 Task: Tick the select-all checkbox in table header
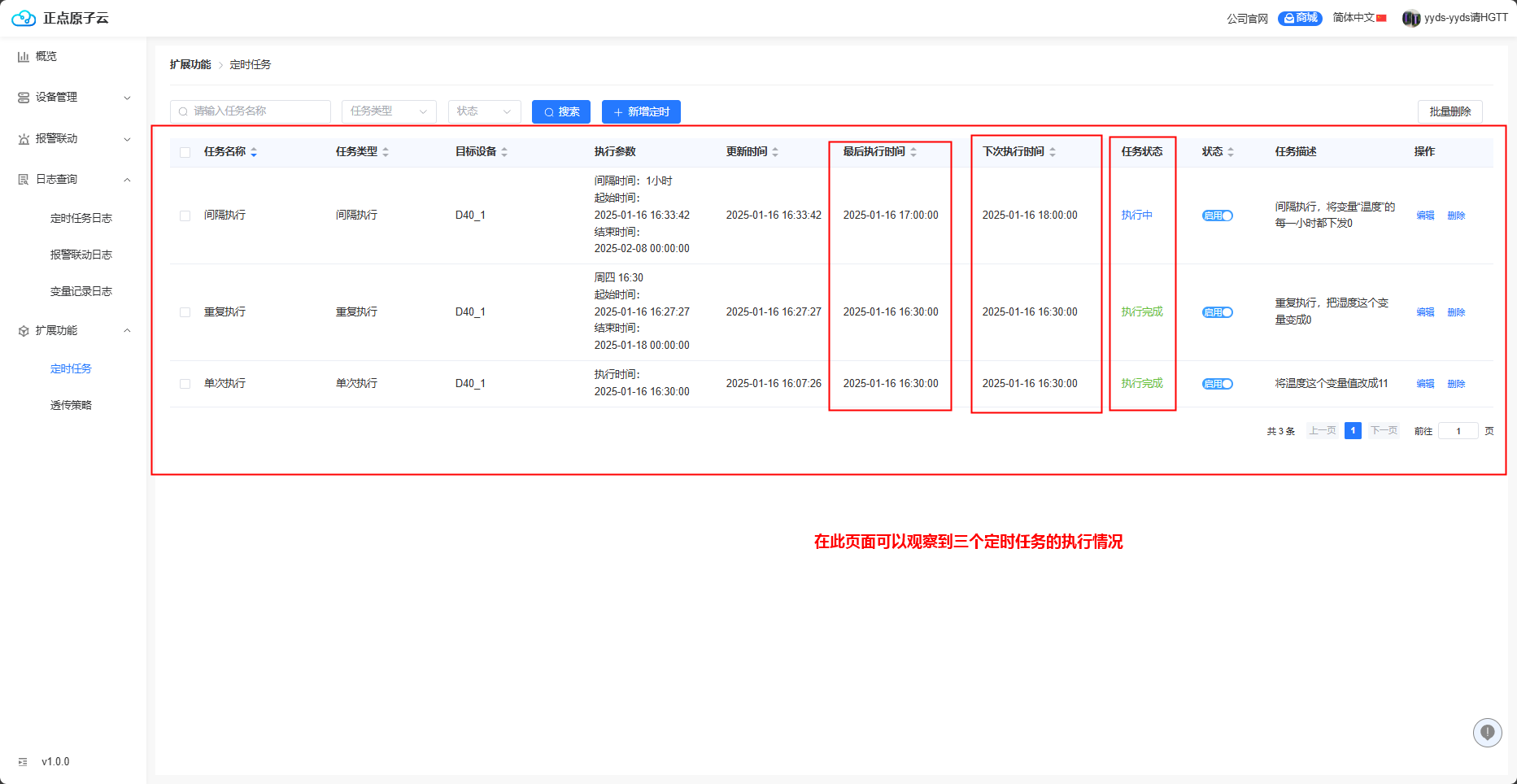point(185,152)
